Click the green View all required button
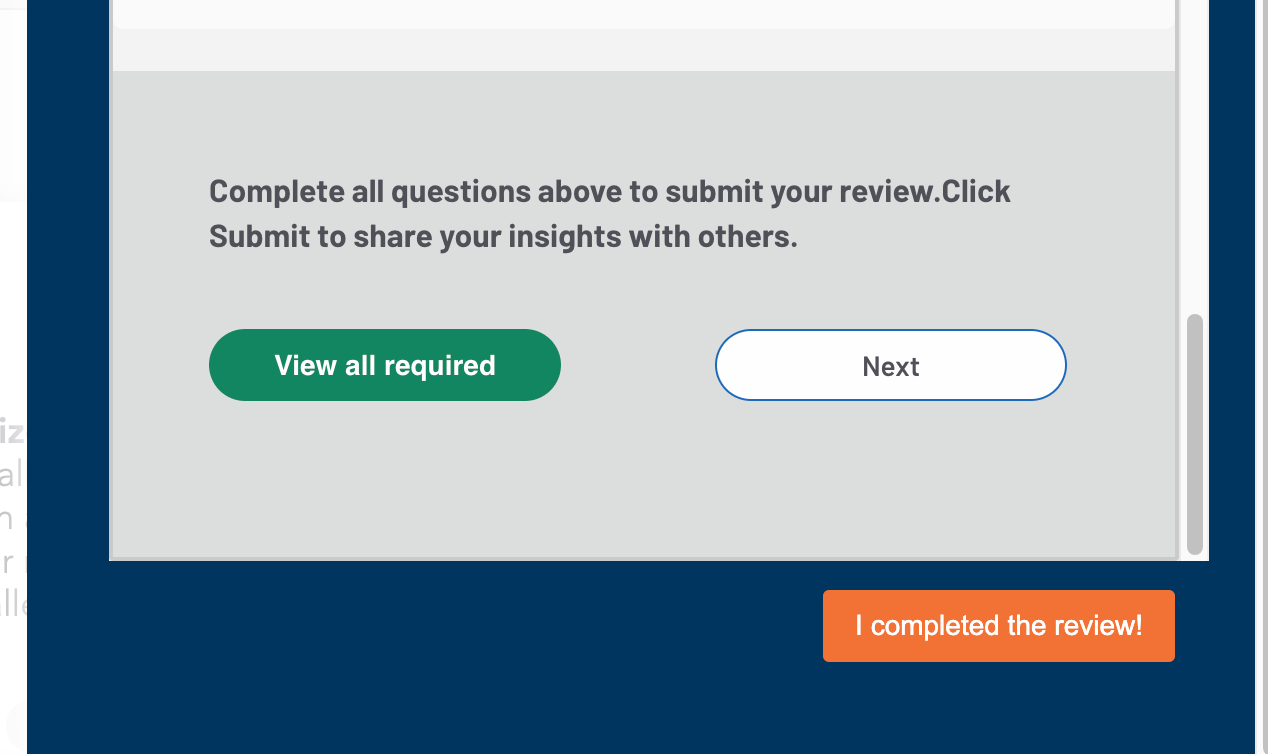 point(384,365)
